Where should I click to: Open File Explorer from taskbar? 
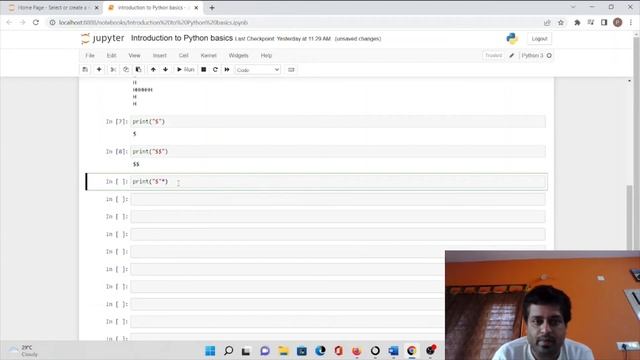tap(283, 351)
